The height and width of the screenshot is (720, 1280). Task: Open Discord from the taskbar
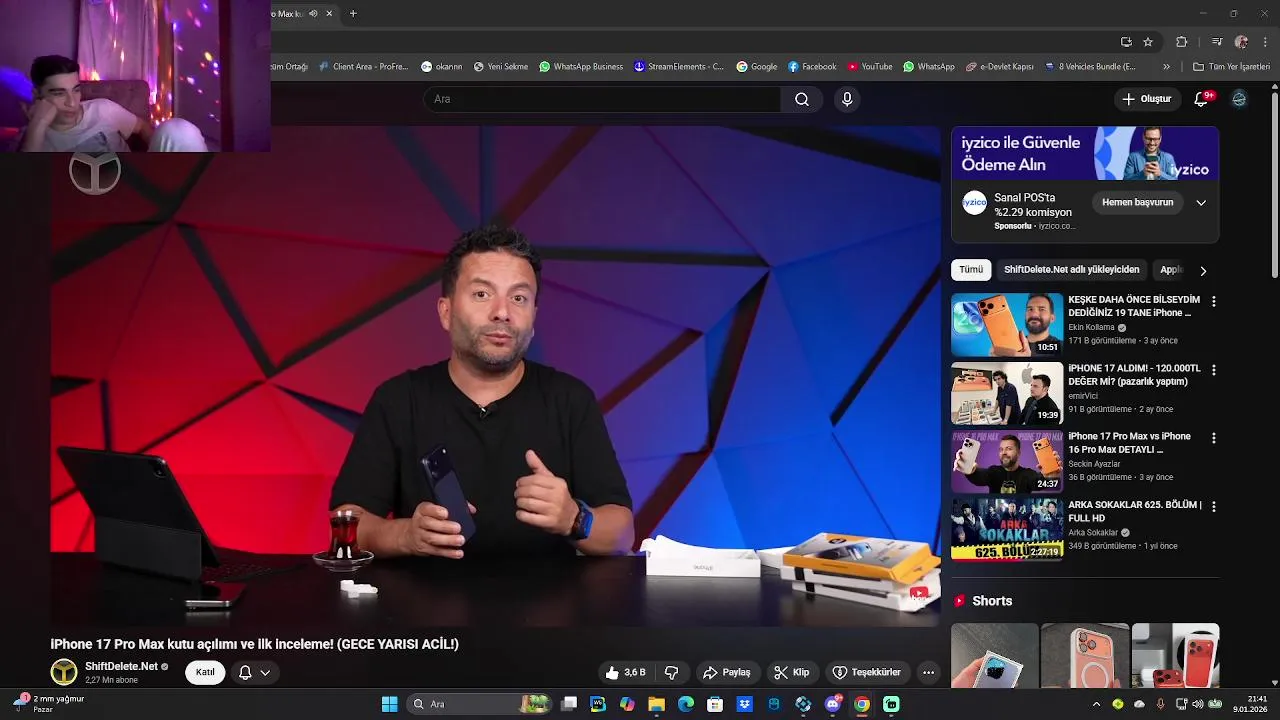click(x=833, y=704)
